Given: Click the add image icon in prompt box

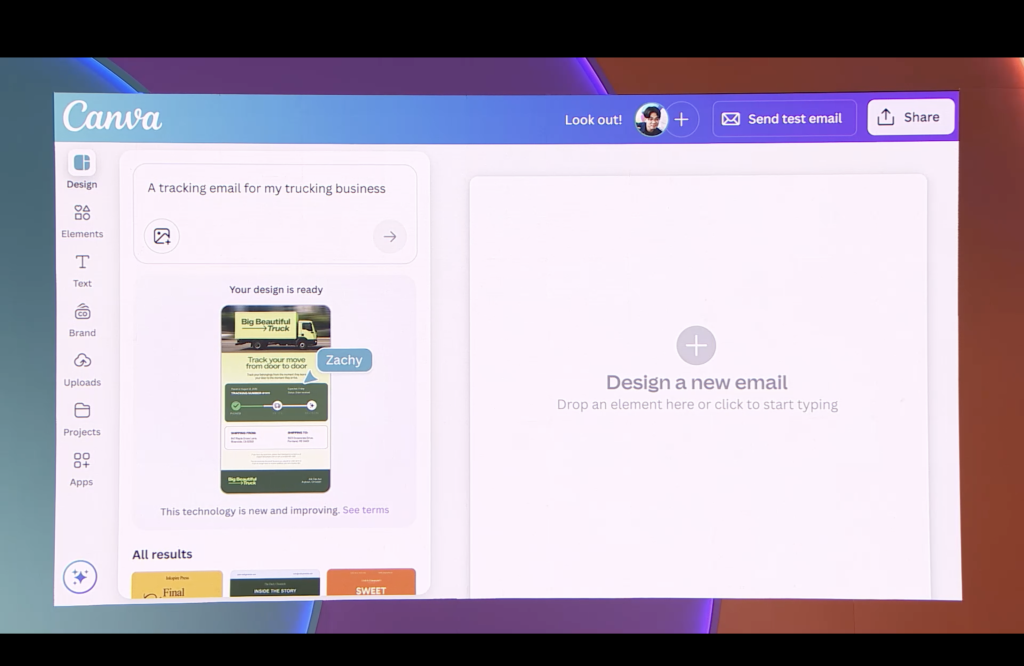Looking at the screenshot, I should coord(162,236).
